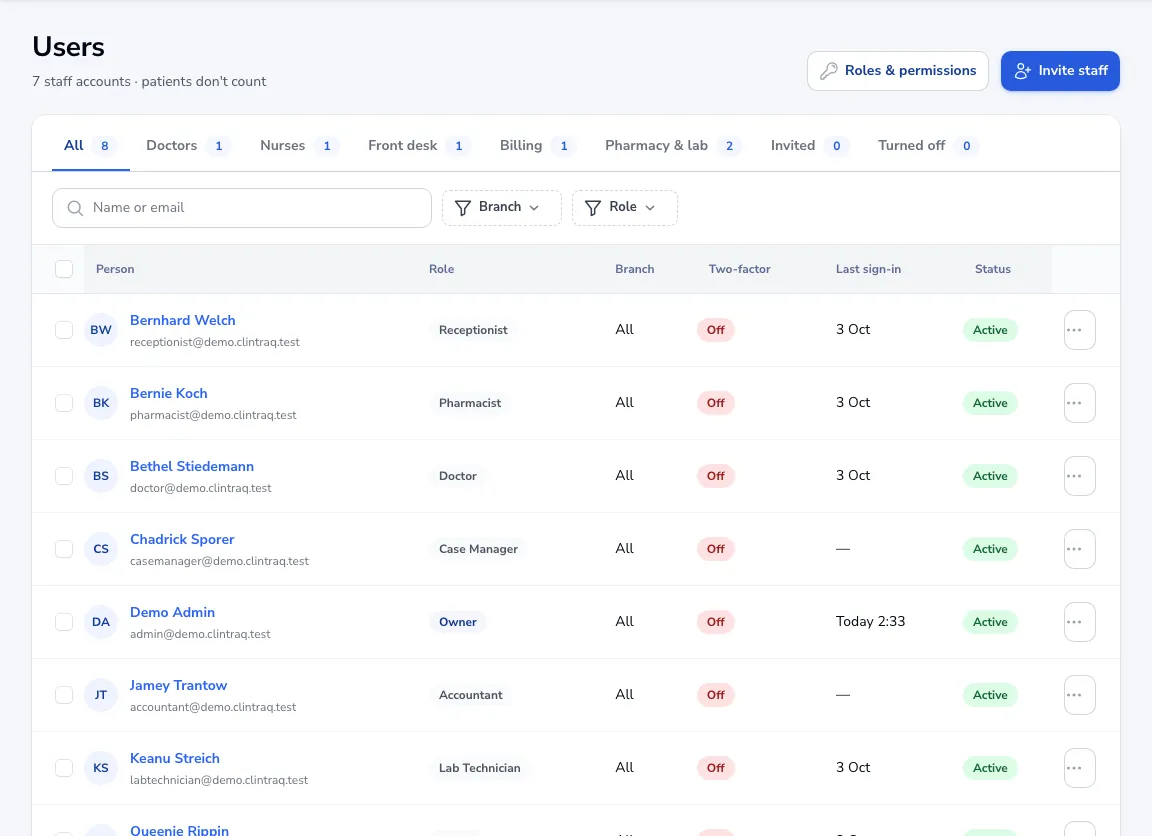Click the Active status badge for Bernie Koch
The height and width of the screenshot is (836, 1152).
click(x=990, y=403)
